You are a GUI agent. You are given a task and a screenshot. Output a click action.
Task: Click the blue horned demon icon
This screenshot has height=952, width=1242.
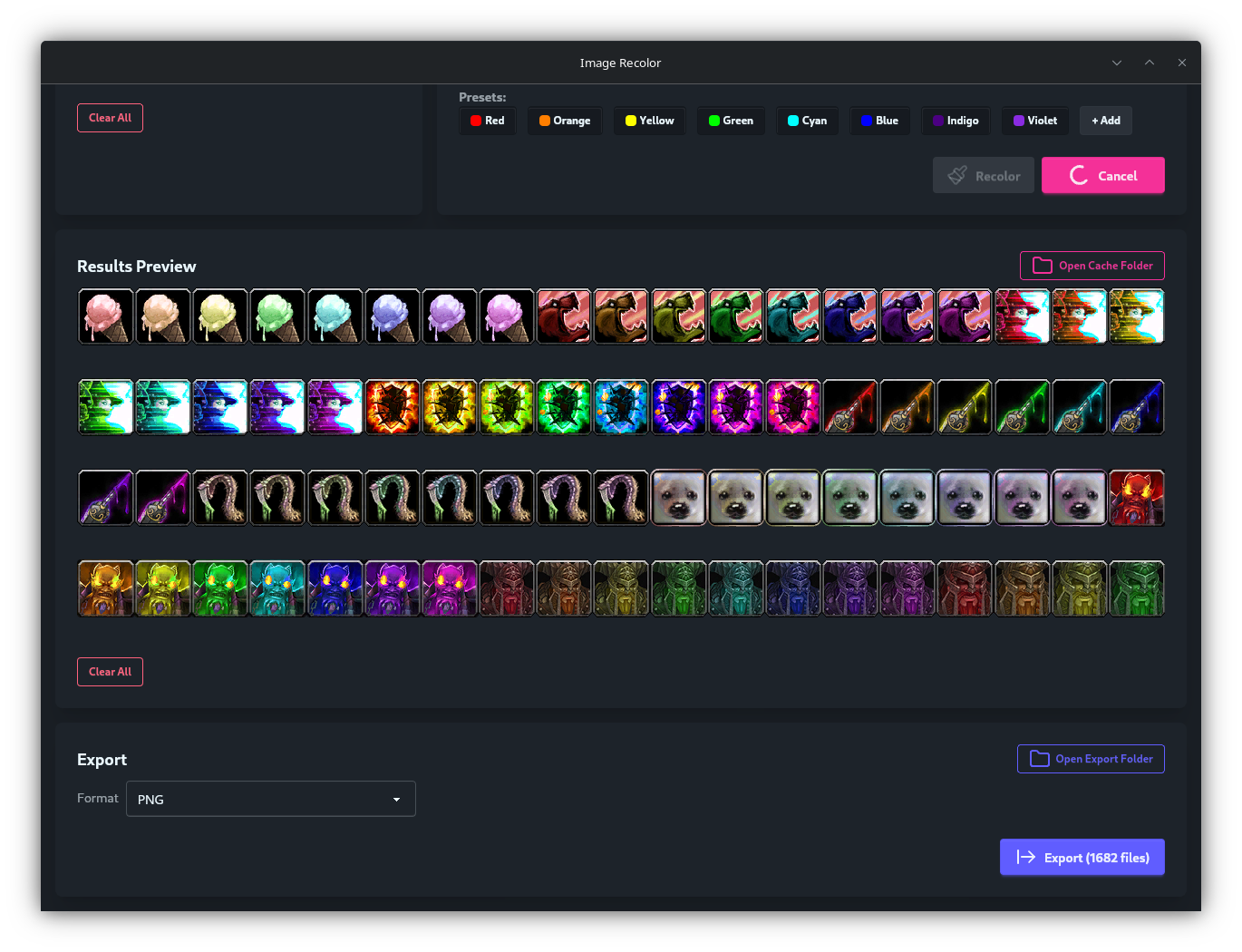335,588
